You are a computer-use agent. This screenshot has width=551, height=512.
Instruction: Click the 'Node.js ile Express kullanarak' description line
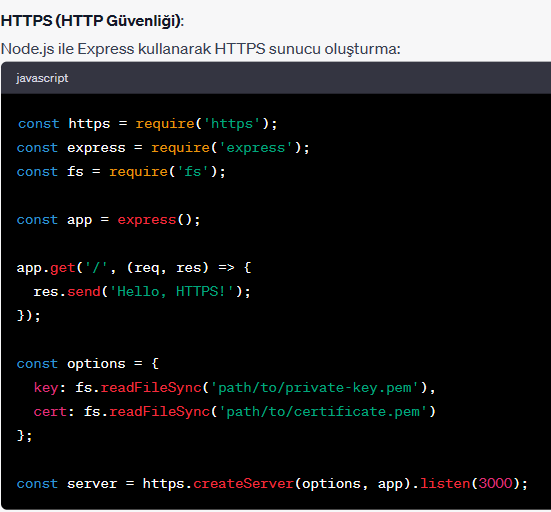tap(201, 49)
